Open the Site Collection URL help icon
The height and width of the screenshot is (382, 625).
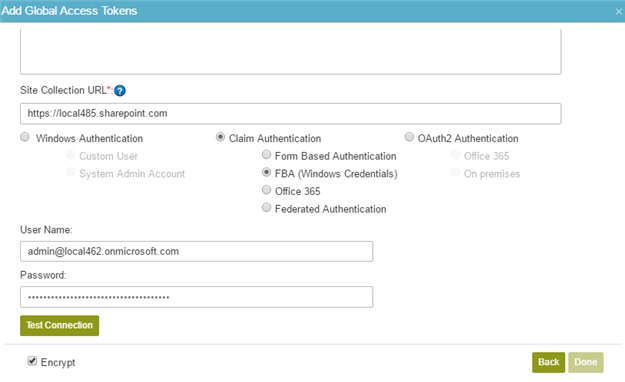pos(120,91)
